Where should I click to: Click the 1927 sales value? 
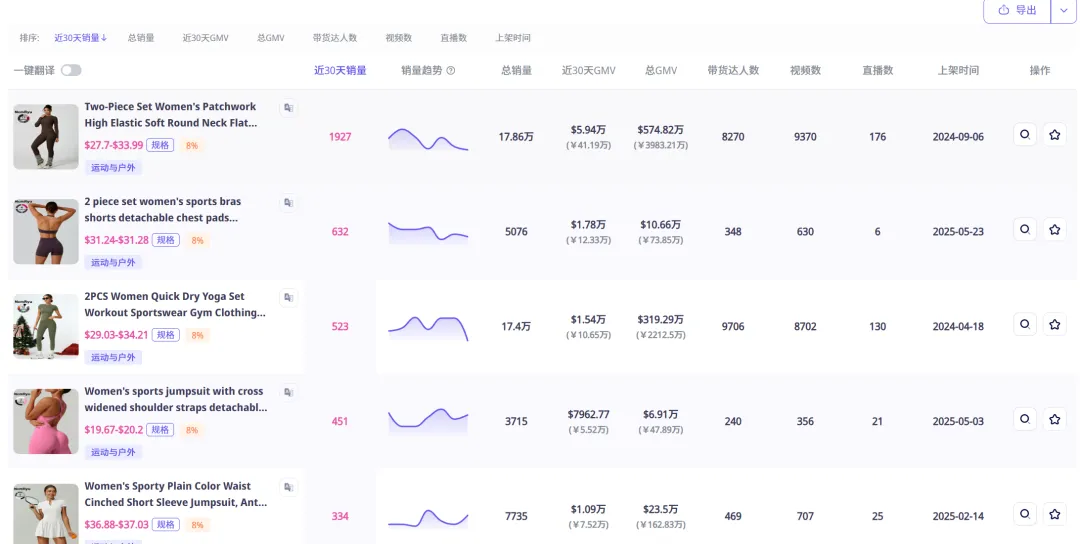pyautogui.click(x=340, y=137)
